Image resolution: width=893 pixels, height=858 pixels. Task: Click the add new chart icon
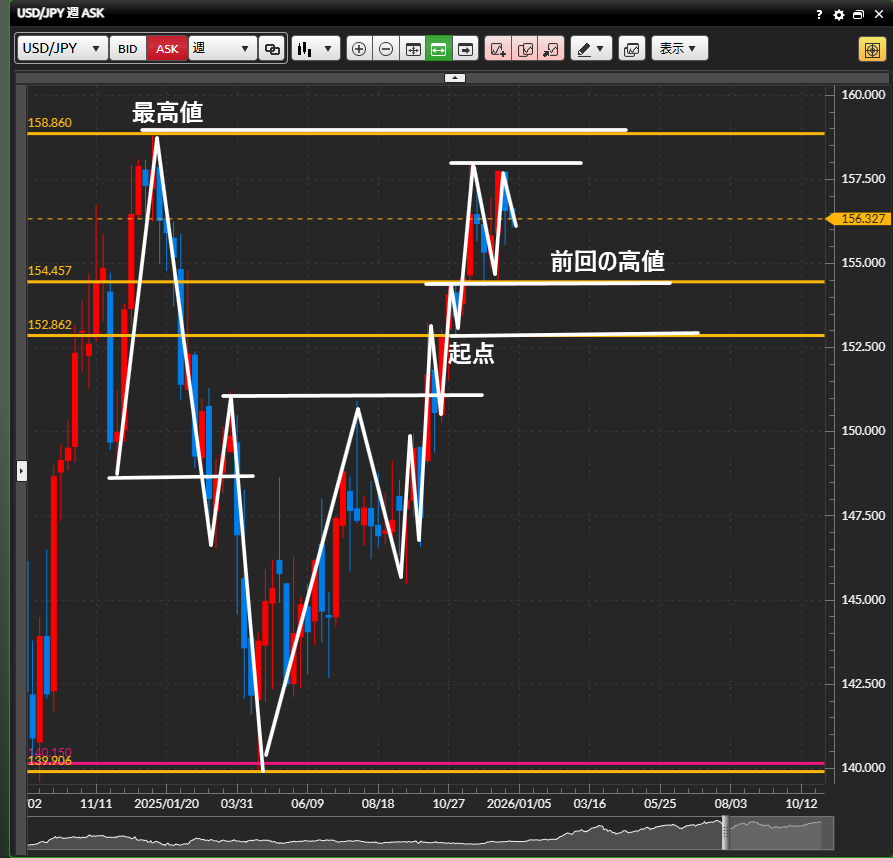[498, 49]
